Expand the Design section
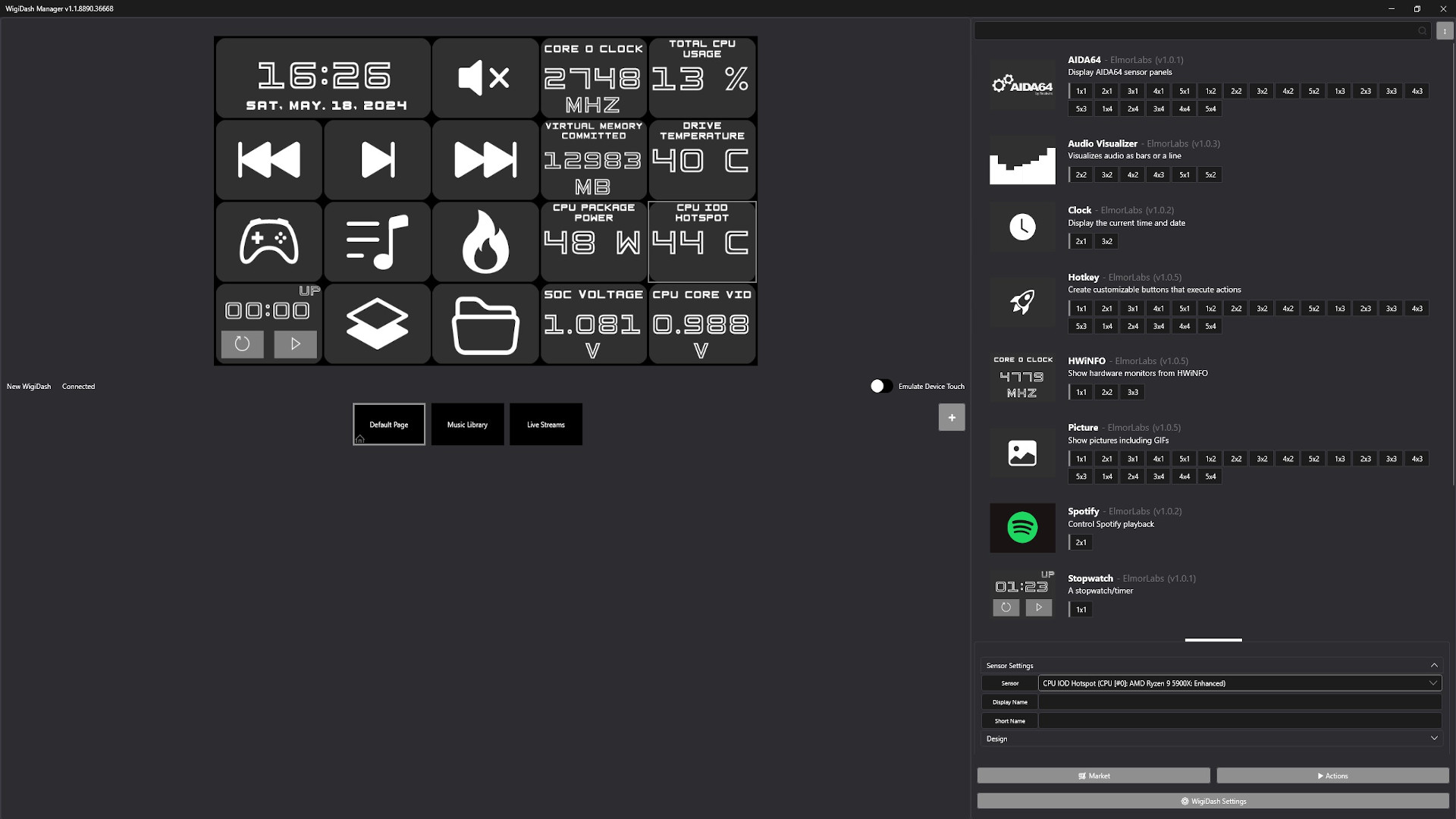 point(1434,738)
